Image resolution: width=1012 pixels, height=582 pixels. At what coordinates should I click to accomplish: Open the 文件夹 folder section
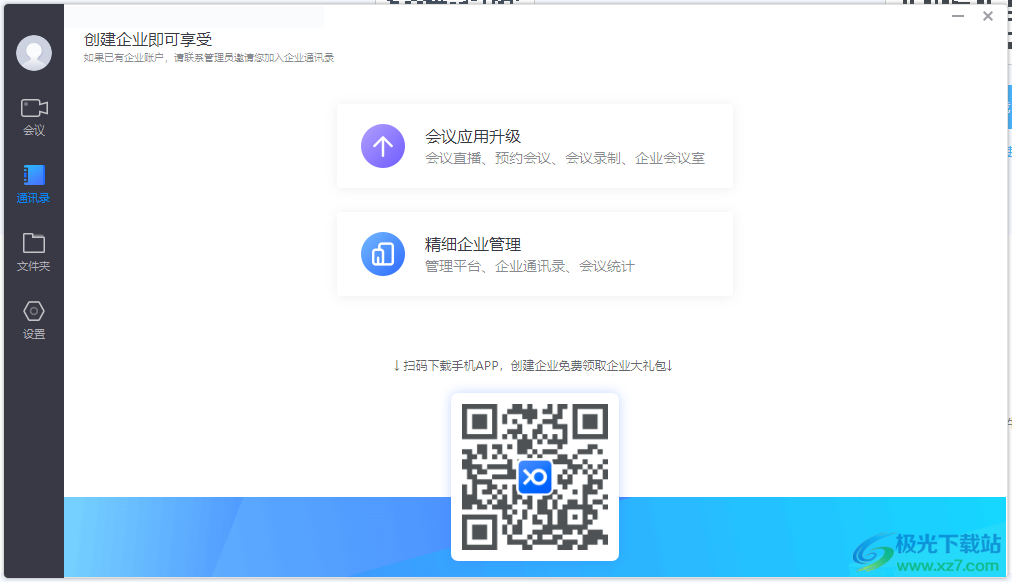(34, 253)
